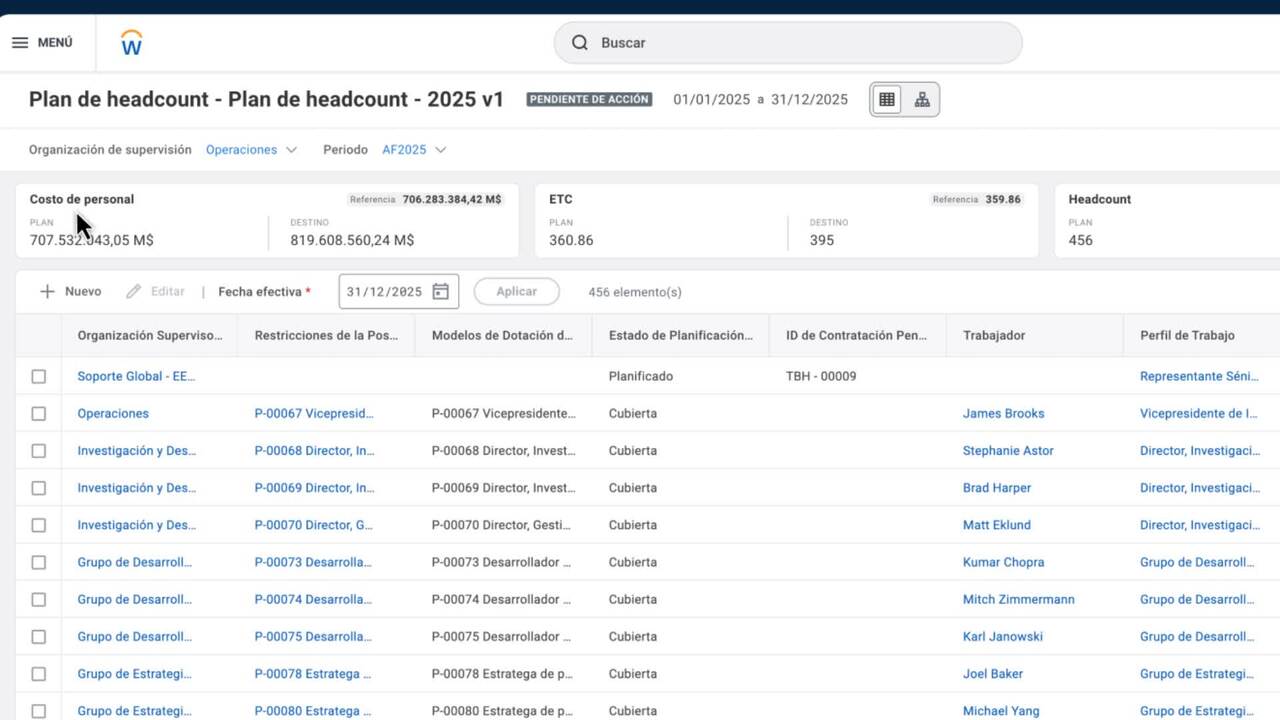
Task: Click the Workday logo
Action: [131, 43]
